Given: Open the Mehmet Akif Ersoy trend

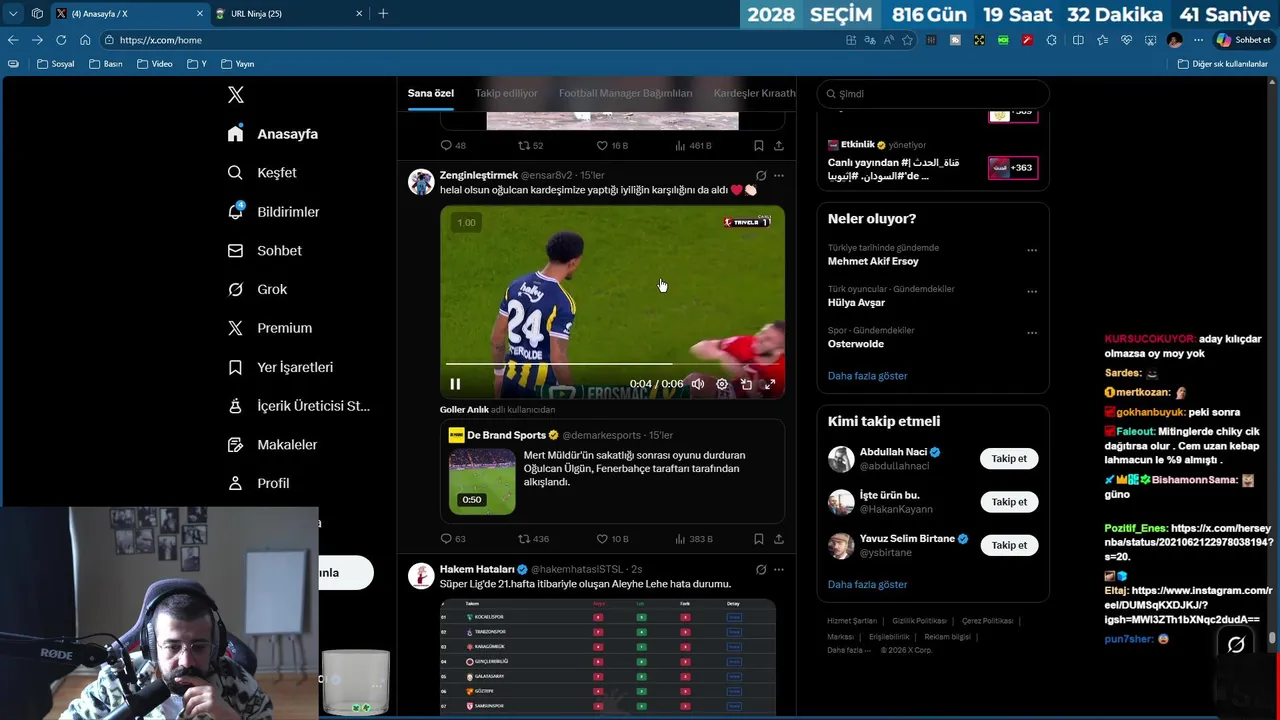Looking at the screenshot, I should point(873,261).
